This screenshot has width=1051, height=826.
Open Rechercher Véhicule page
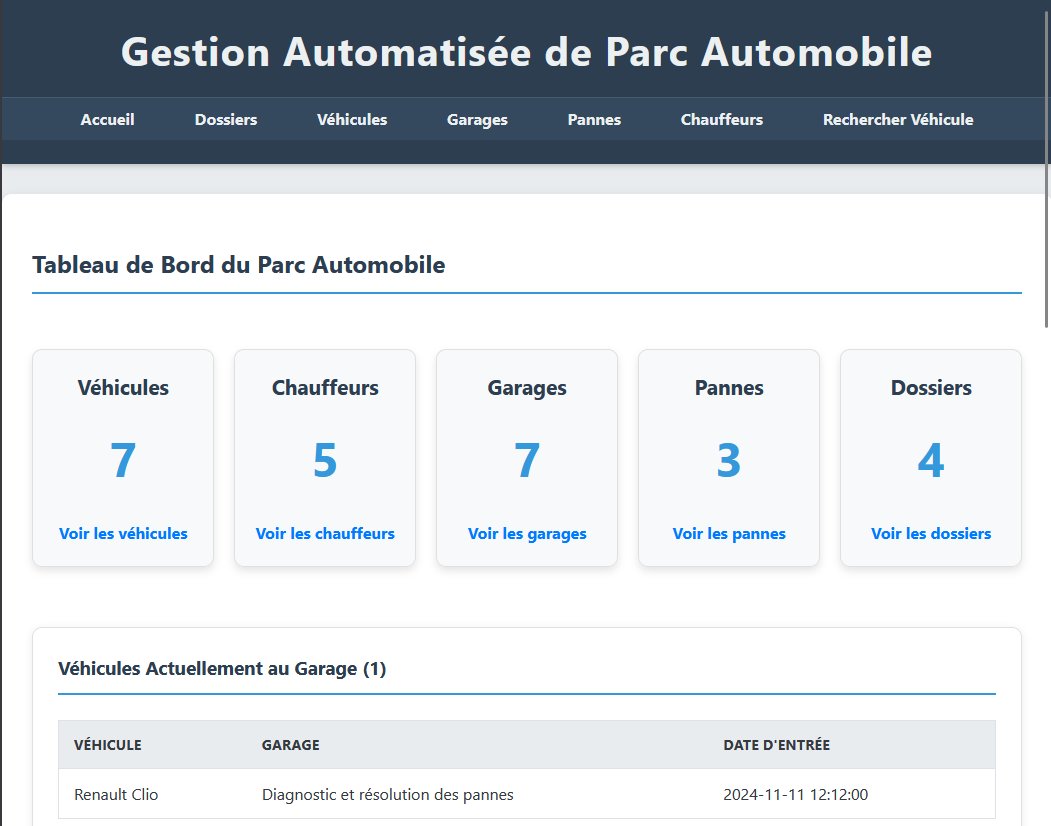[x=898, y=120]
